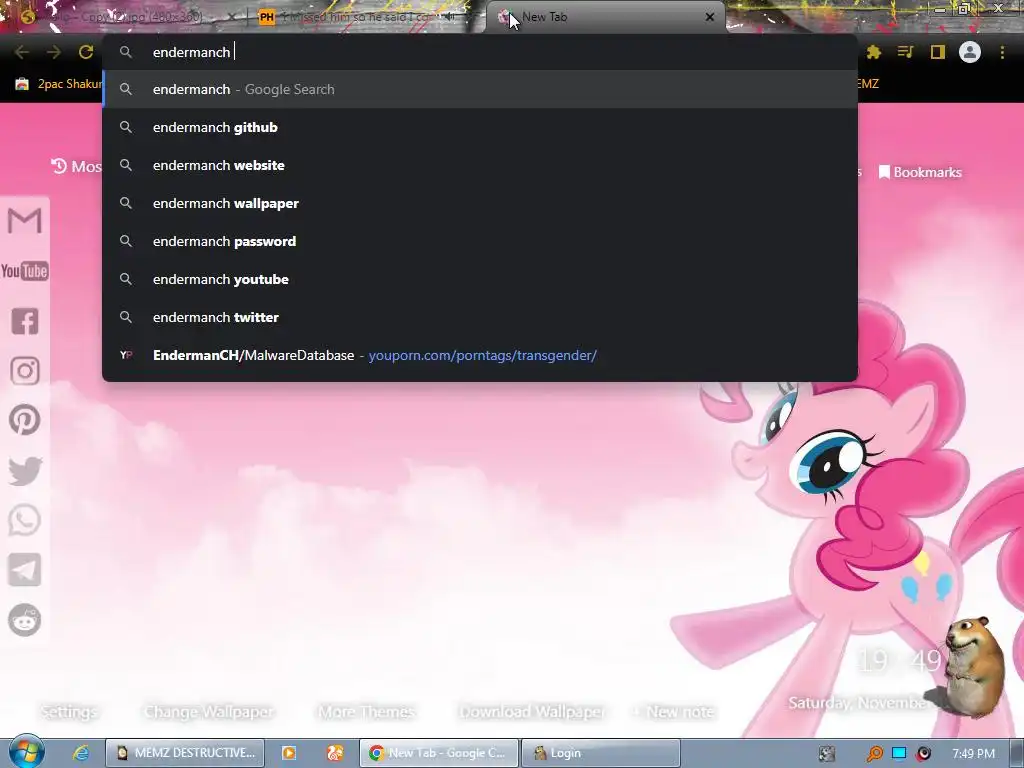Click the Change Wallpaper button
This screenshot has width=1024, height=768.
click(x=209, y=712)
